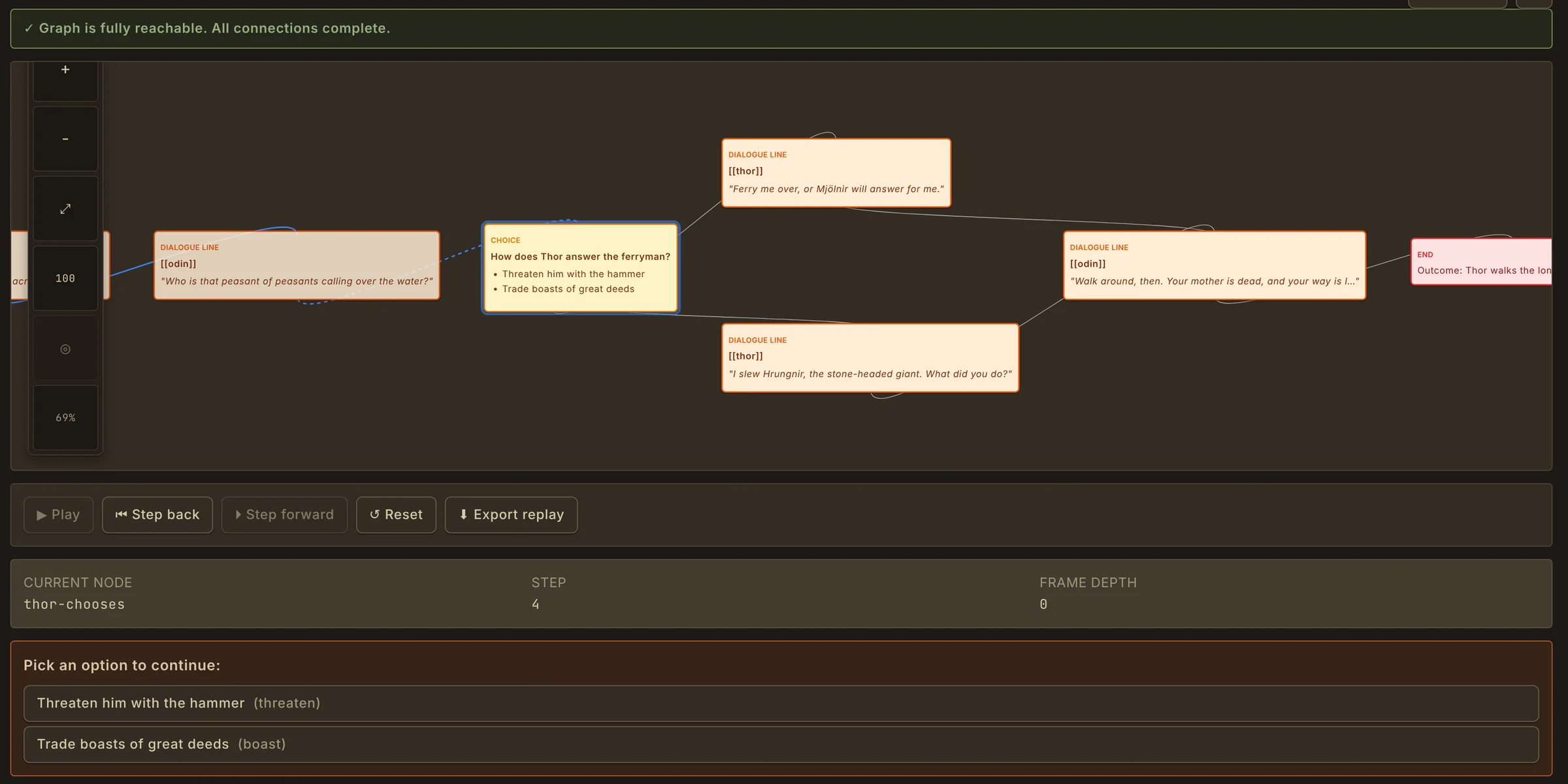Select odin node "Walk around, then"
The width and height of the screenshot is (1568, 784).
coord(1215,265)
